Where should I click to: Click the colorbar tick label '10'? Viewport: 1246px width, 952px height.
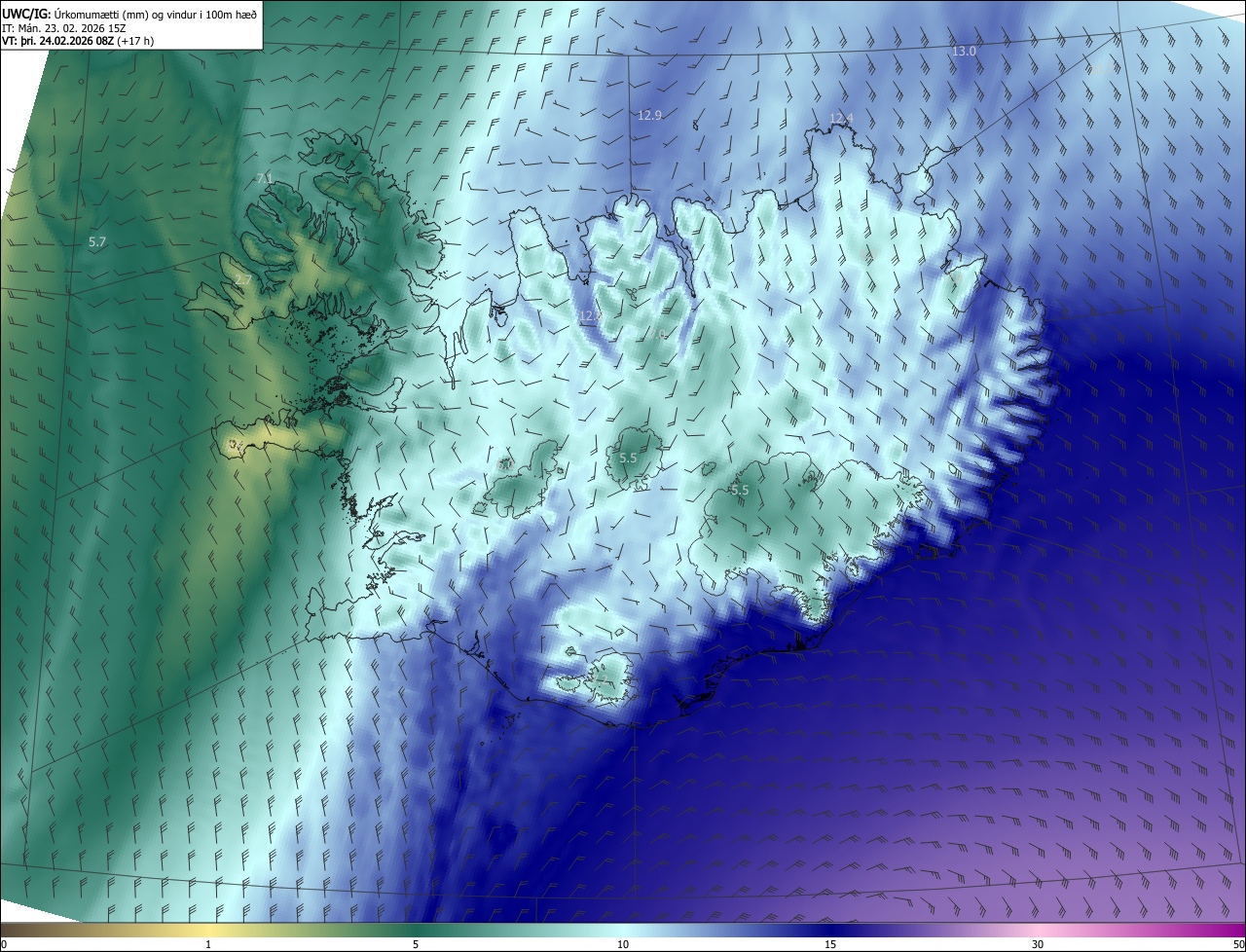pos(623,944)
